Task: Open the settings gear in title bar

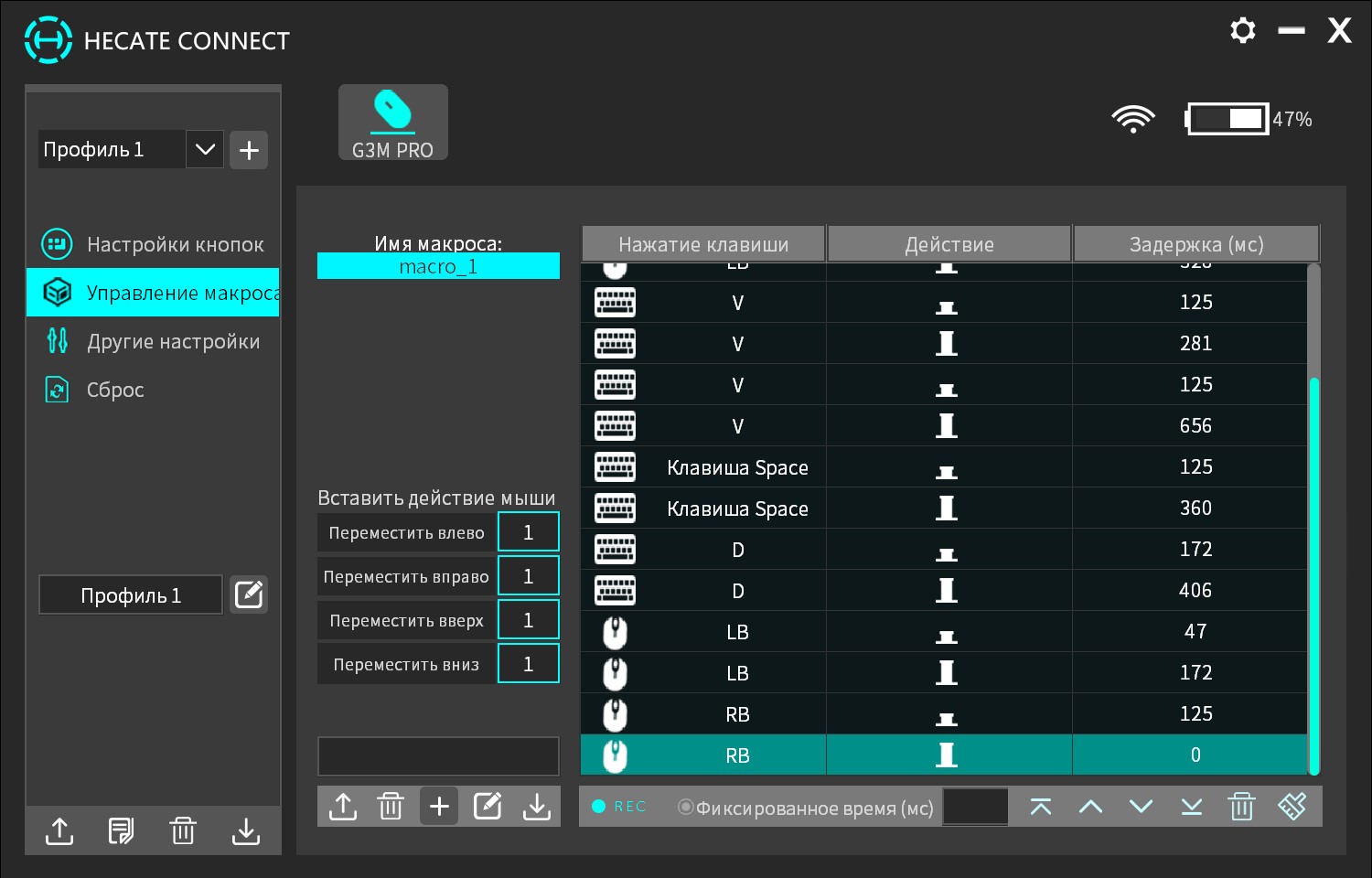Action: 1242,30
